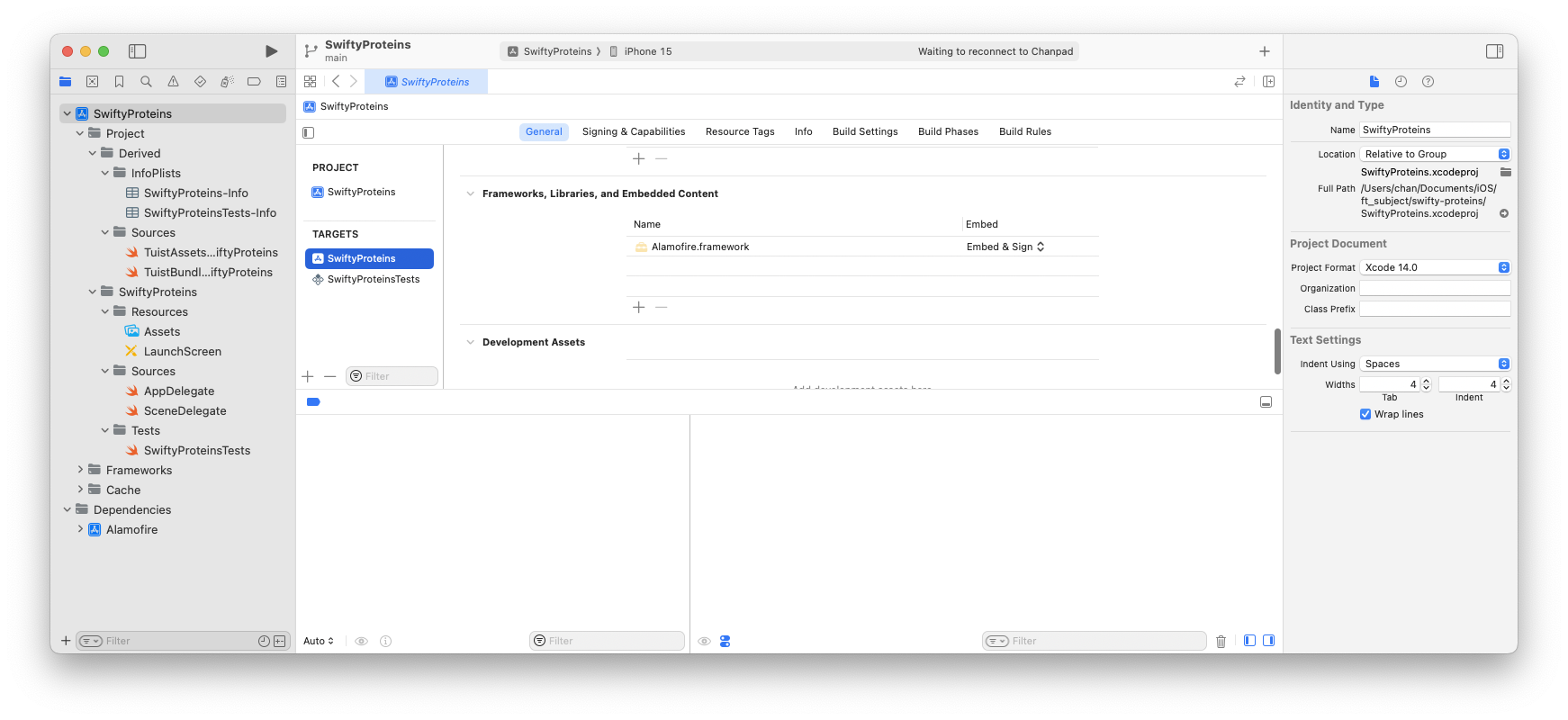Open the Auto variables scope dropdown

(319, 641)
